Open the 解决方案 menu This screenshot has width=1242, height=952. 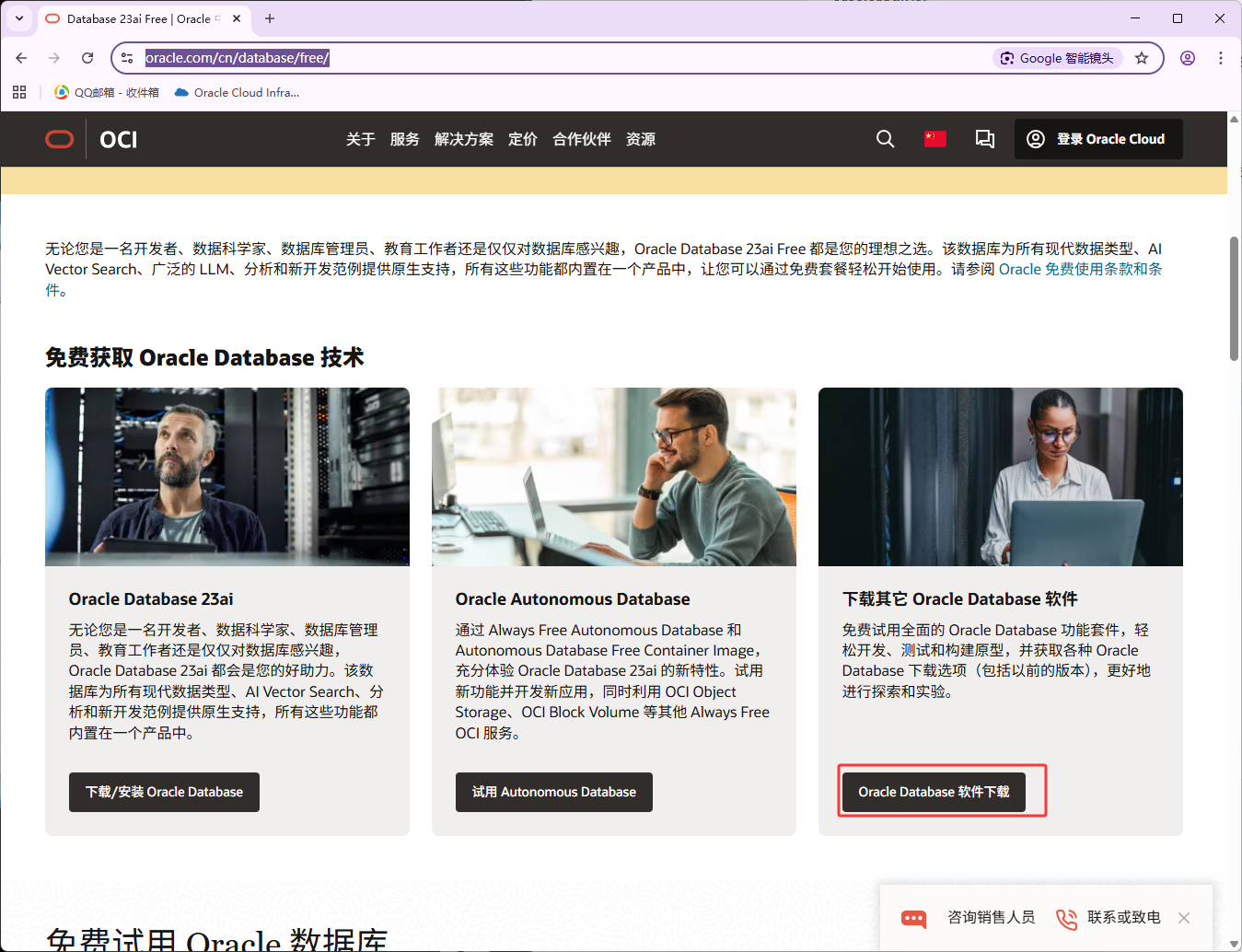[x=464, y=139]
